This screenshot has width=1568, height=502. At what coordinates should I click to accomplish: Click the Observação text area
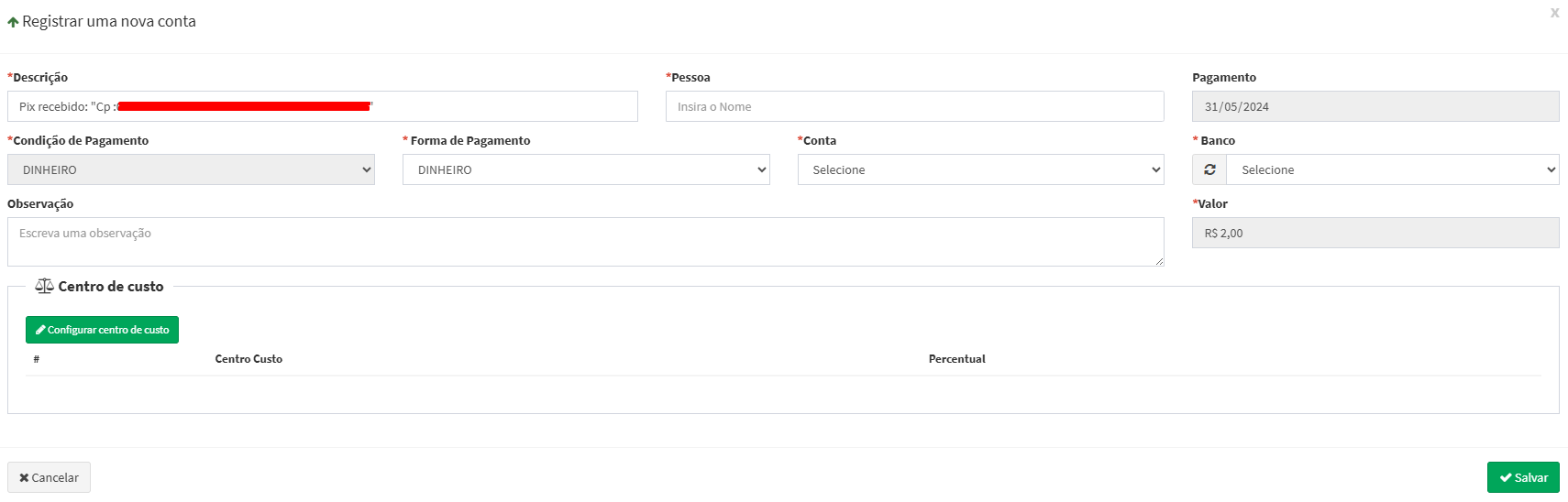(x=585, y=242)
